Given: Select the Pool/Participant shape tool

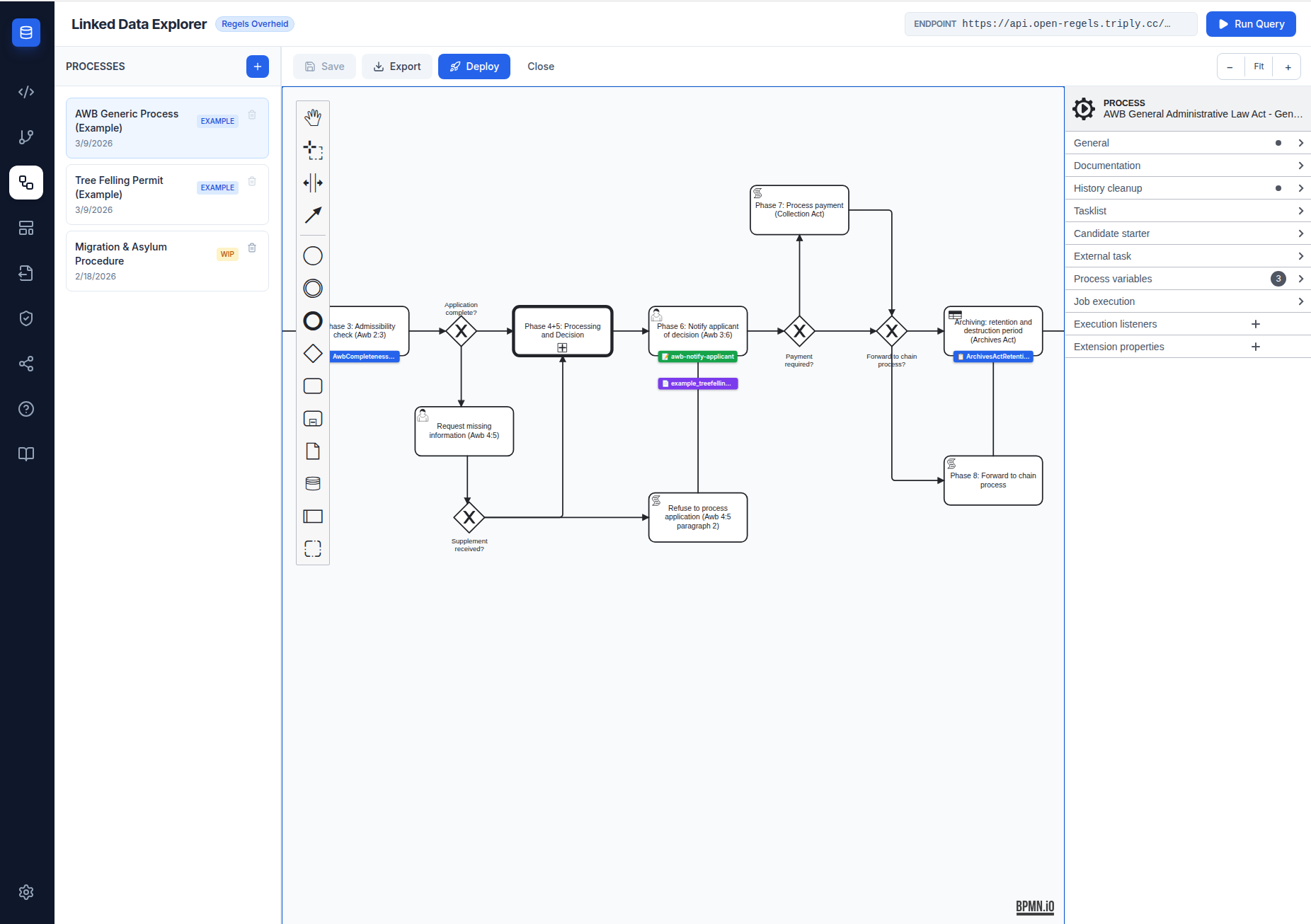Looking at the screenshot, I should (312, 516).
